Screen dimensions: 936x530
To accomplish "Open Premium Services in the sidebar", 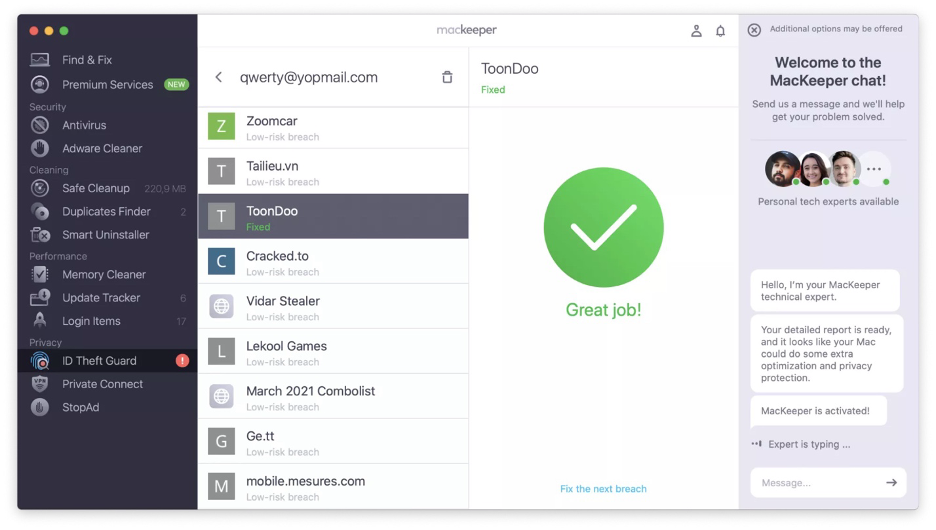I will (x=107, y=85).
